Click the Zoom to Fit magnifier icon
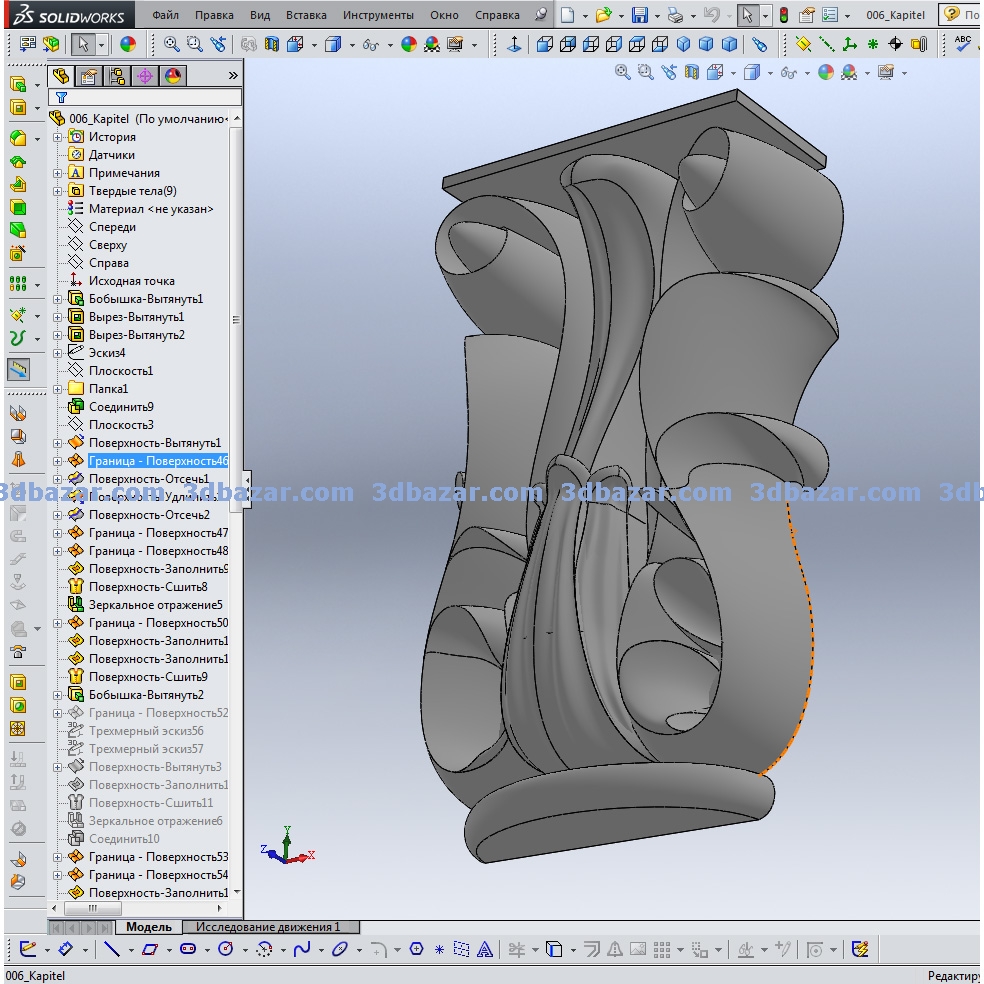The width and height of the screenshot is (984, 984). 171,44
